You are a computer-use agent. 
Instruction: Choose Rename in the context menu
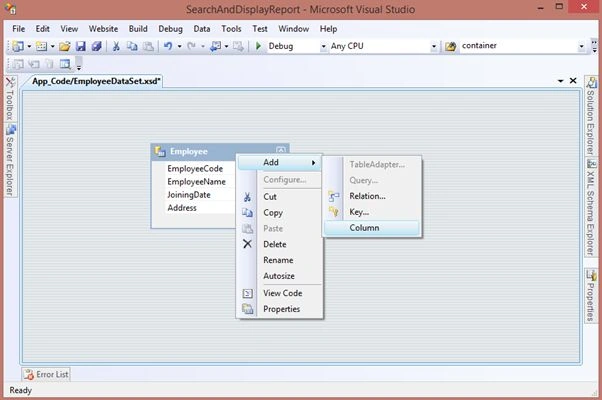(x=279, y=260)
